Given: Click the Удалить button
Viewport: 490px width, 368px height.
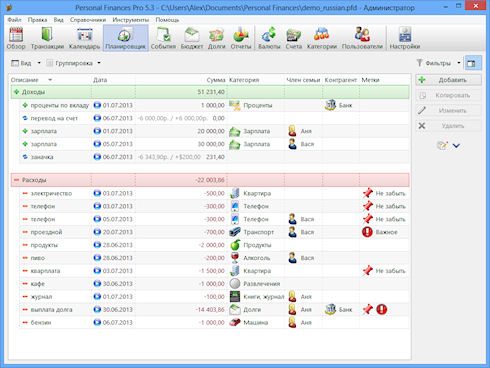Looking at the screenshot, I should 448,126.
